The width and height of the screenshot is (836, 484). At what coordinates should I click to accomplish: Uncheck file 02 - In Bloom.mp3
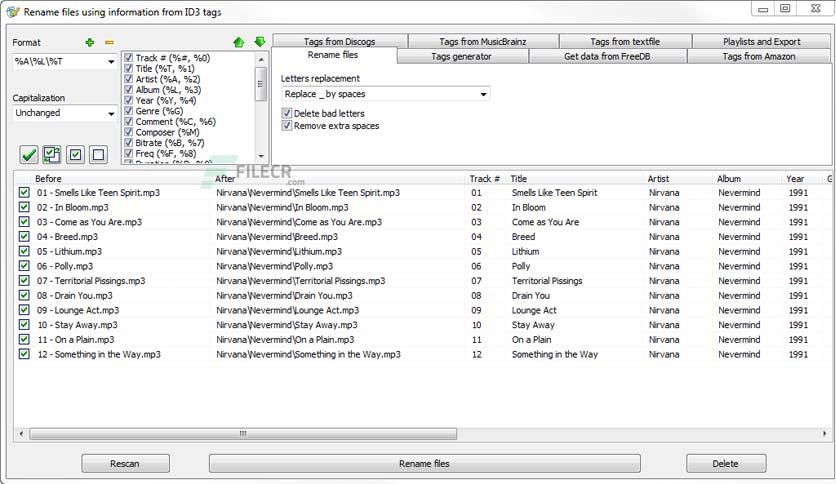pyautogui.click(x=24, y=207)
